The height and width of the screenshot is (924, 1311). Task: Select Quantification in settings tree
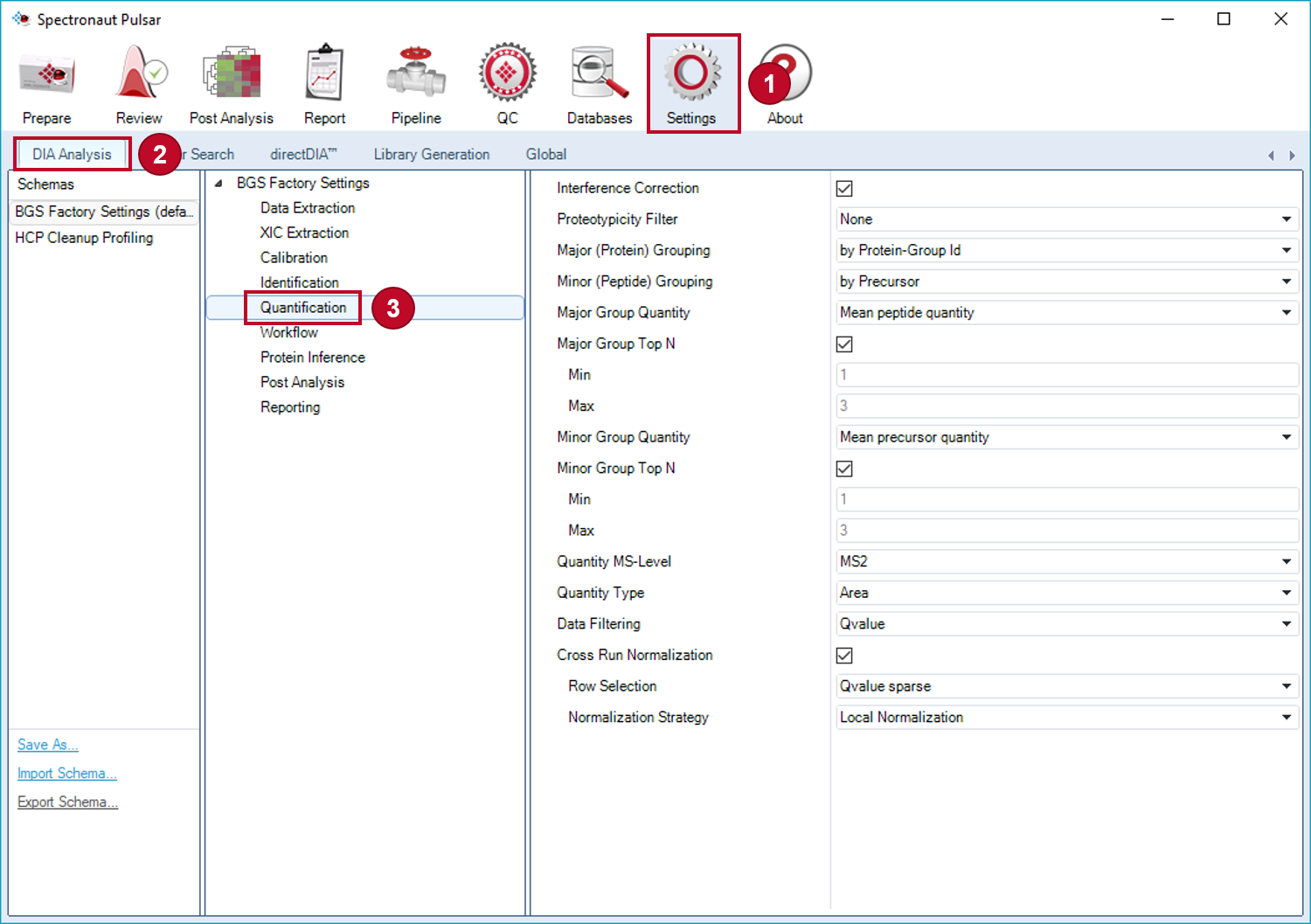pyautogui.click(x=303, y=308)
